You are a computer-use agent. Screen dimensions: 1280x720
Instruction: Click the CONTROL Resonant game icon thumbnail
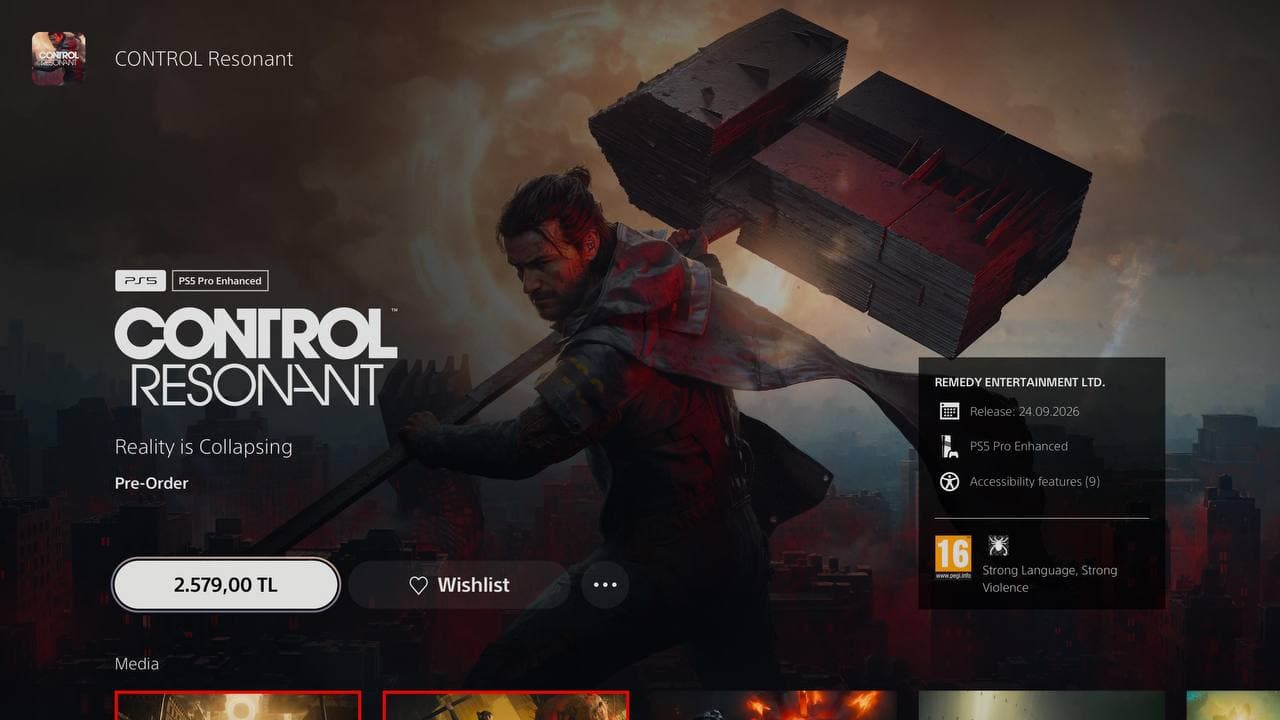(x=58, y=58)
